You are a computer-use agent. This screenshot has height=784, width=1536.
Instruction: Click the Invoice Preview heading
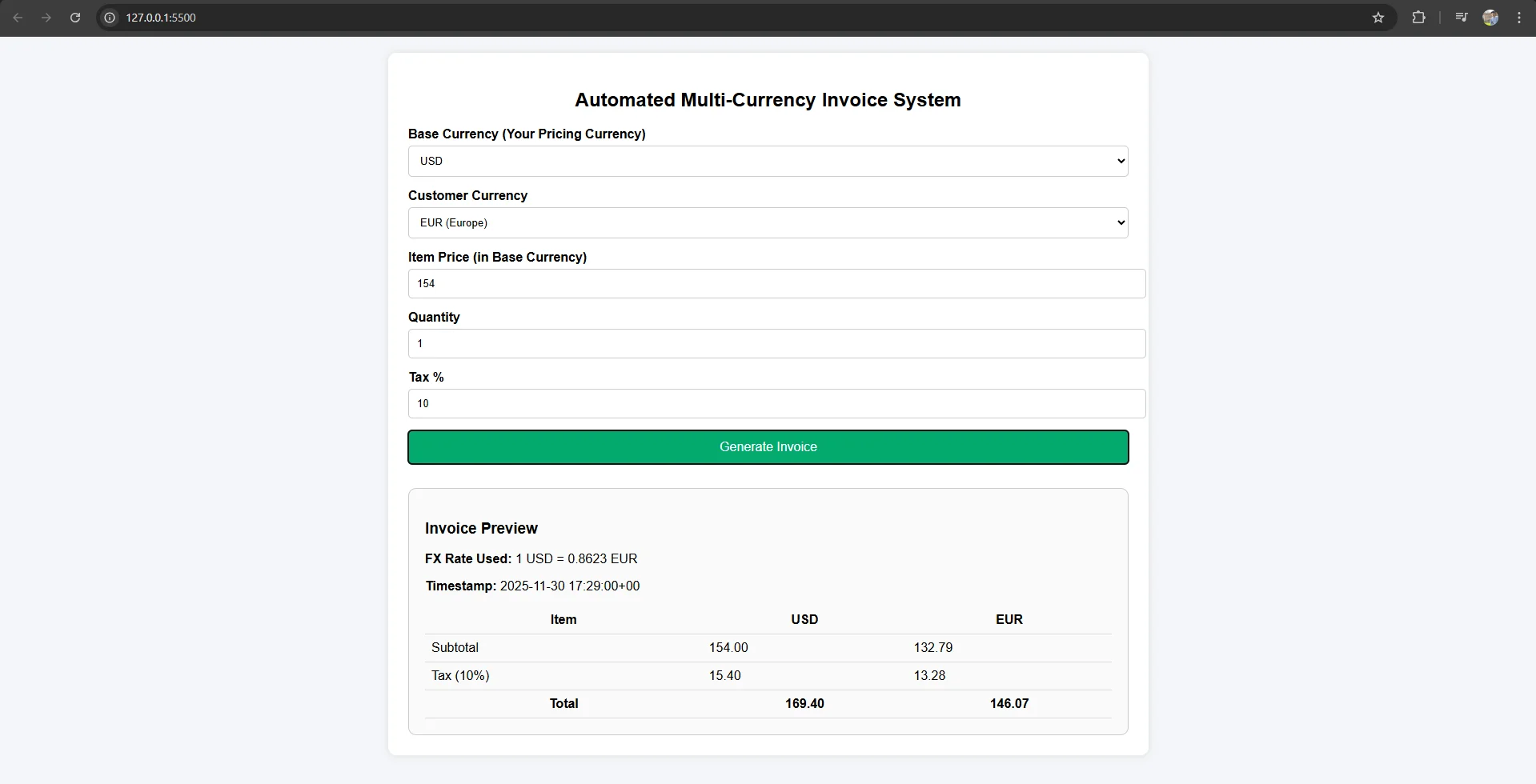481,529
